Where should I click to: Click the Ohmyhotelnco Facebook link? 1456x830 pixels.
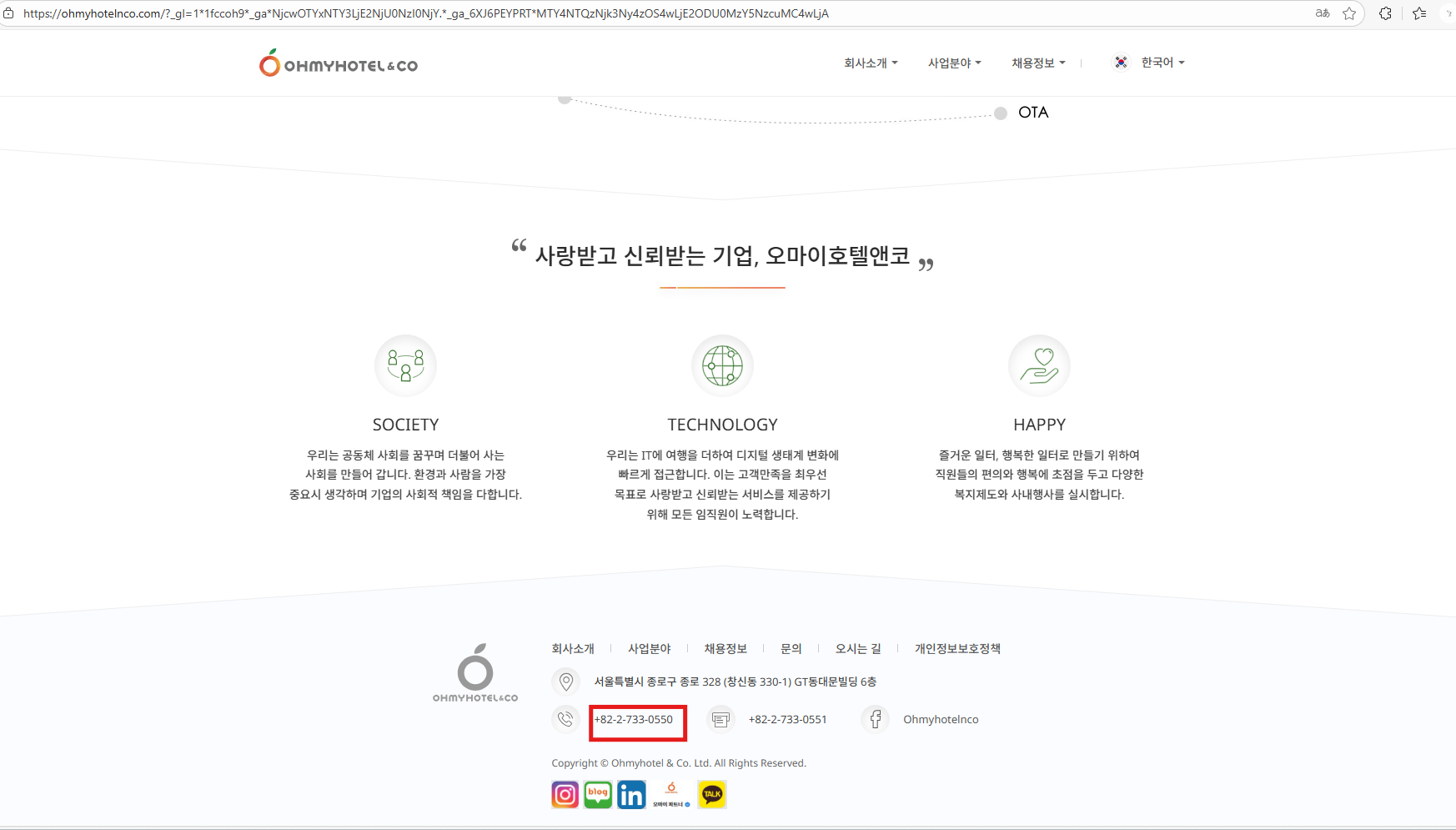point(941,719)
